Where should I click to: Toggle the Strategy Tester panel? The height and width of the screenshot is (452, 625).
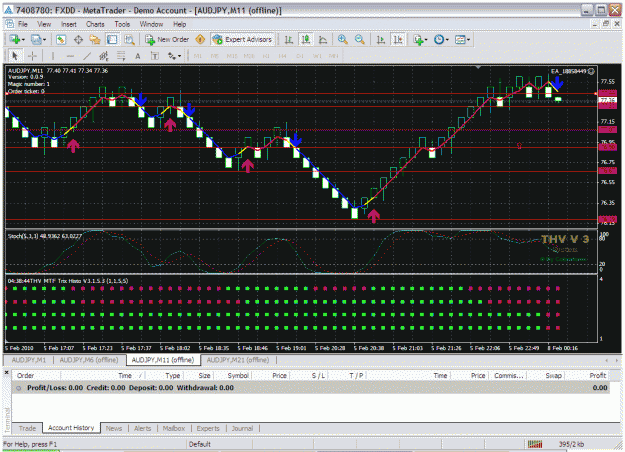pyautogui.click(x=129, y=39)
